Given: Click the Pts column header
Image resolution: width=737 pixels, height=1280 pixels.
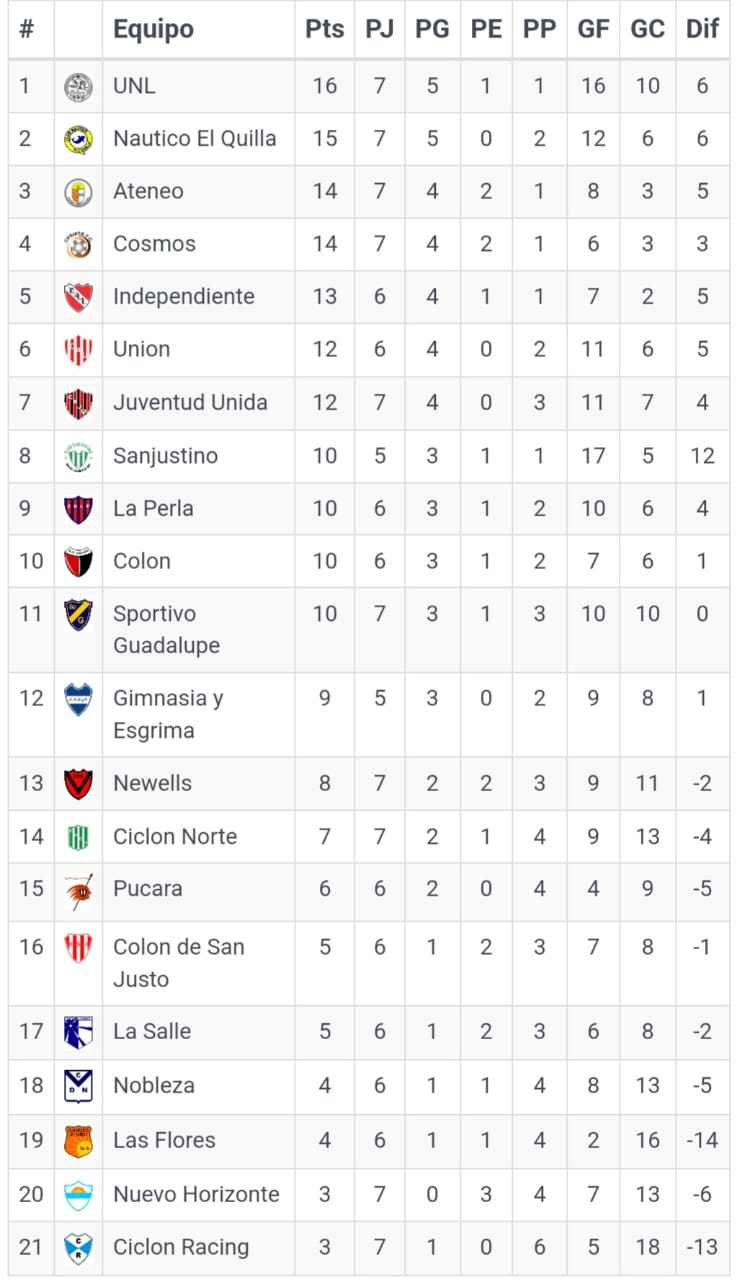Looking at the screenshot, I should pos(324,29).
